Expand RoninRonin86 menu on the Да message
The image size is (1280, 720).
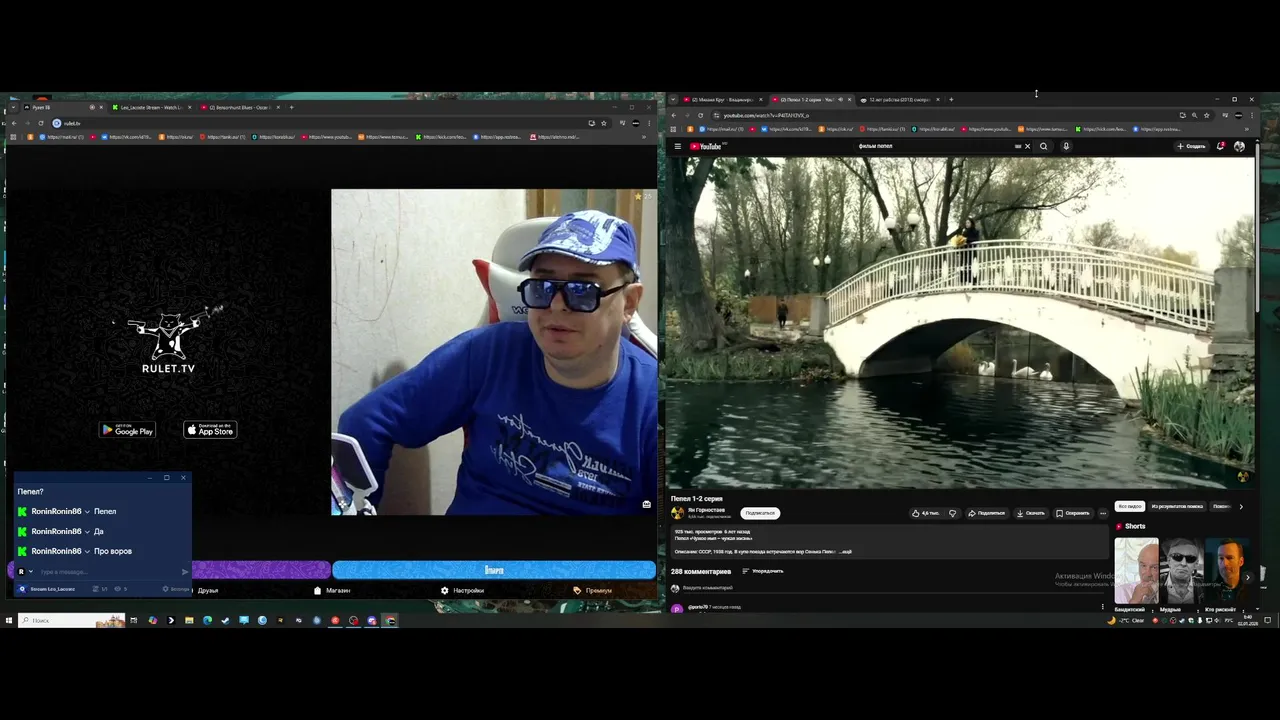(x=88, y=531)
